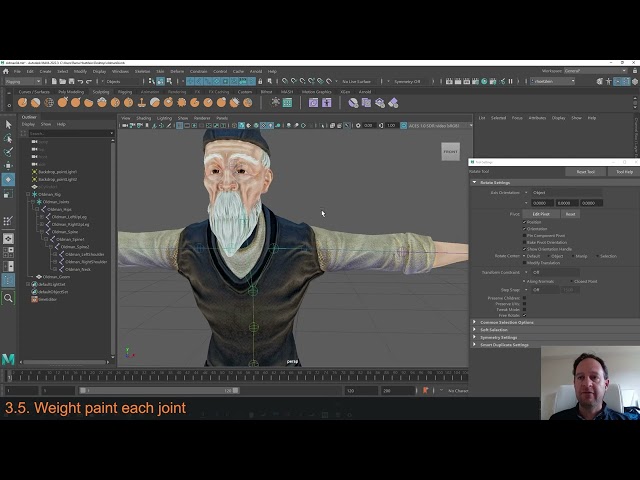Redo with curved arrow icon

click(89, 81)
